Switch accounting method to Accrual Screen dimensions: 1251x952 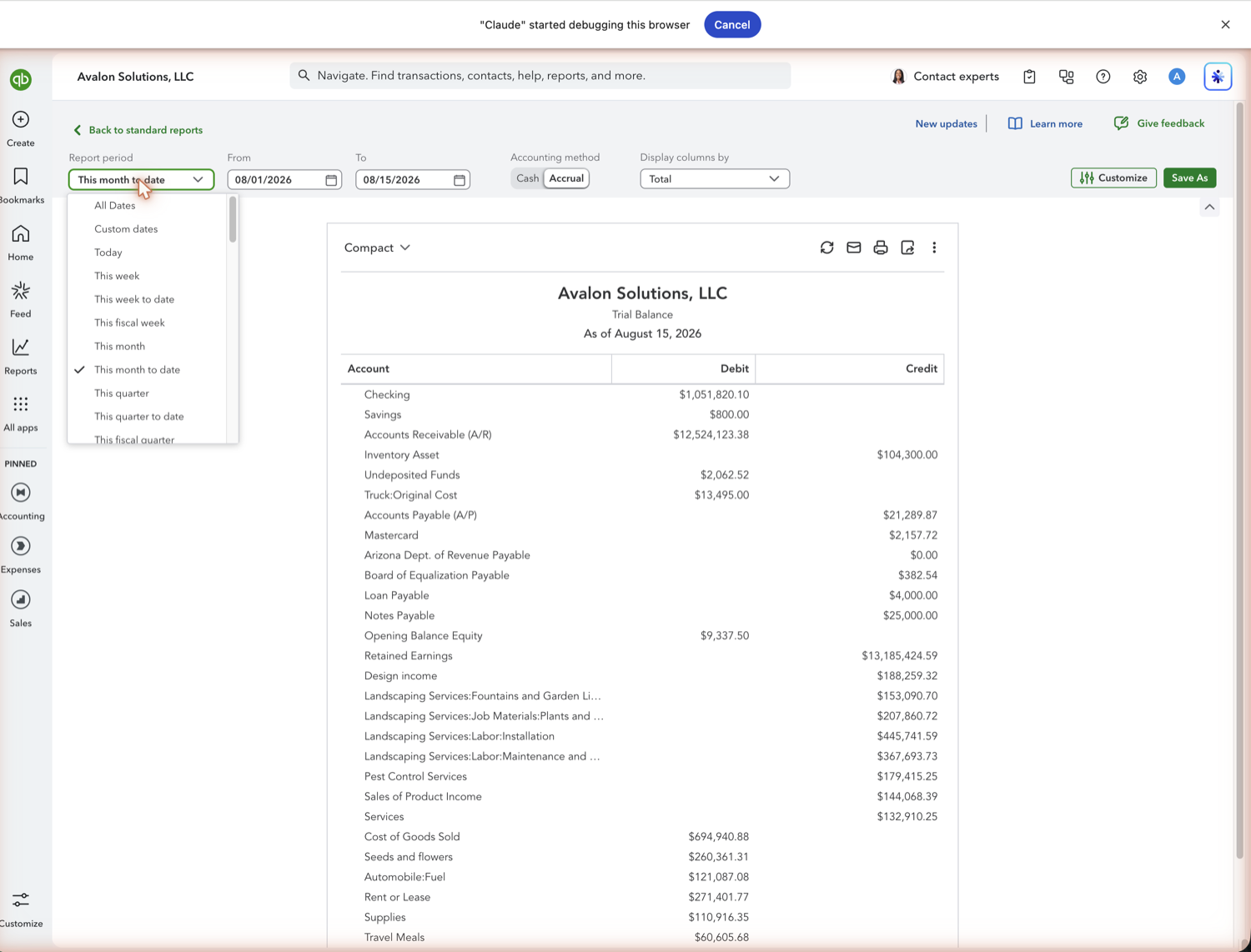point(566,178)
